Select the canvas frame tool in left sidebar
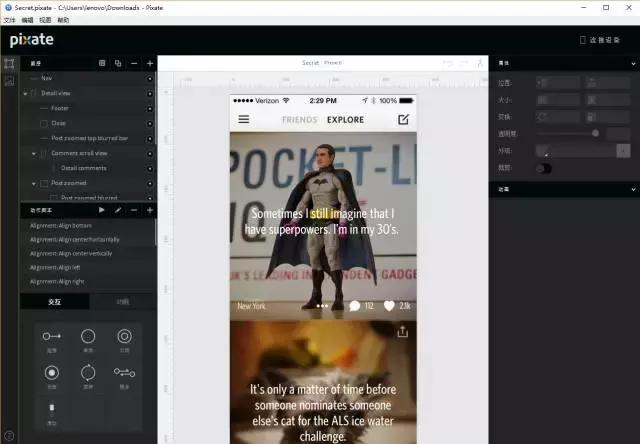 [9, 63]
